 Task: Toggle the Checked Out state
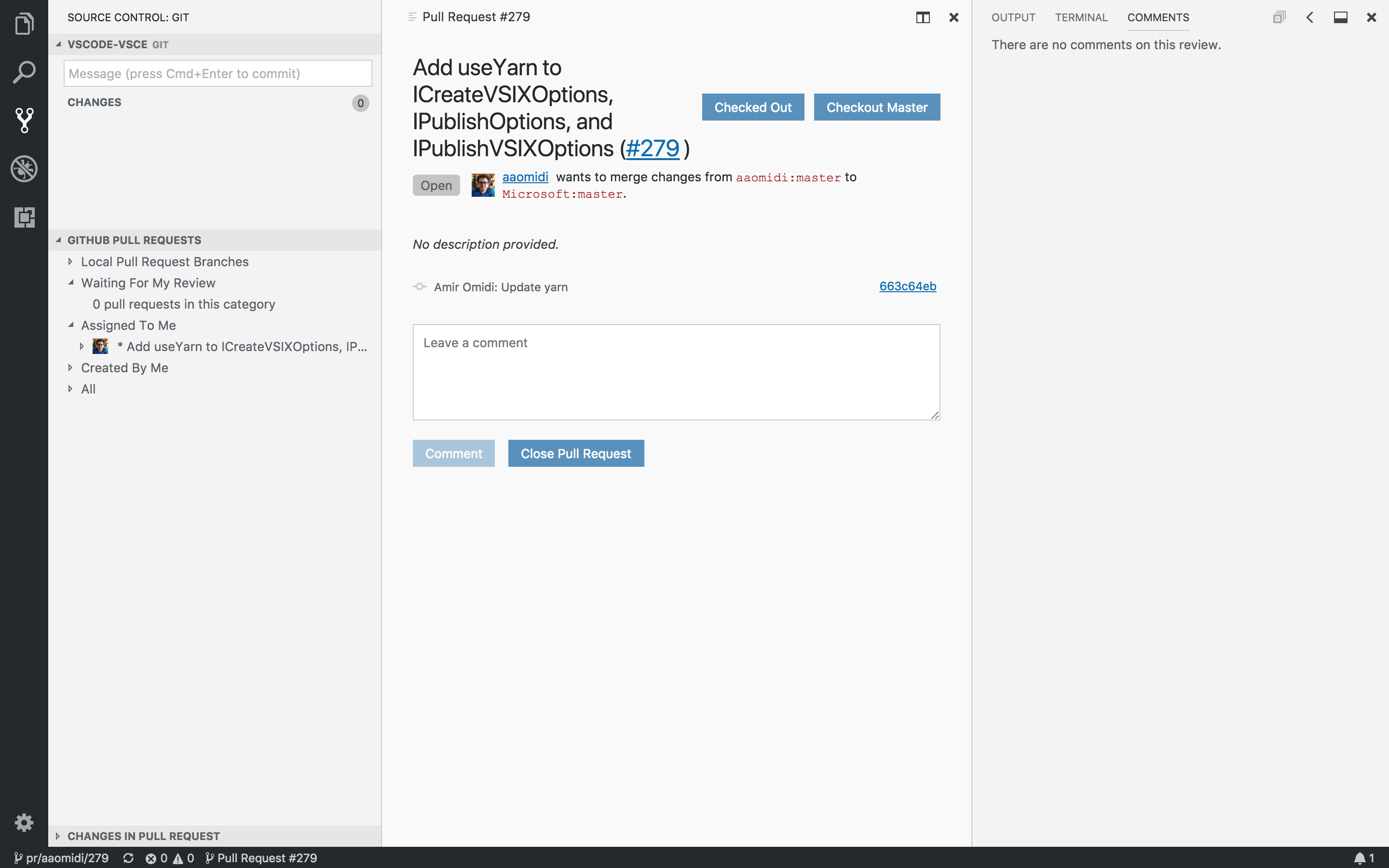tap(752, 107)
